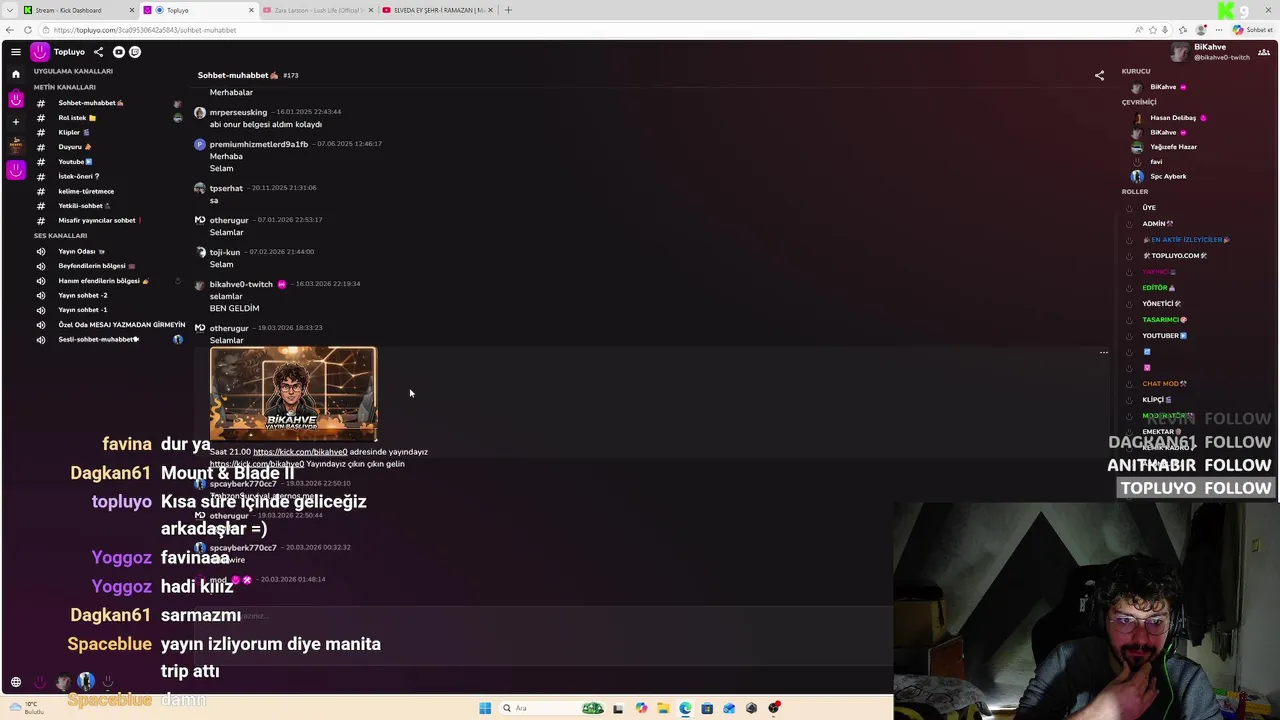Open the server with the brown thumbnail icon
This screenshot has width=1280, height=720.
click(16, 145)
